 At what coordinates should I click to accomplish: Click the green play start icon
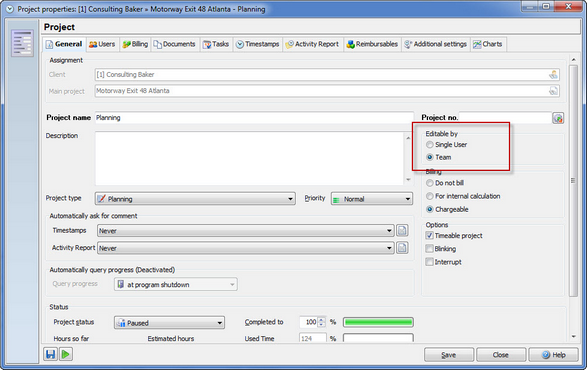[x=66, y=354]
